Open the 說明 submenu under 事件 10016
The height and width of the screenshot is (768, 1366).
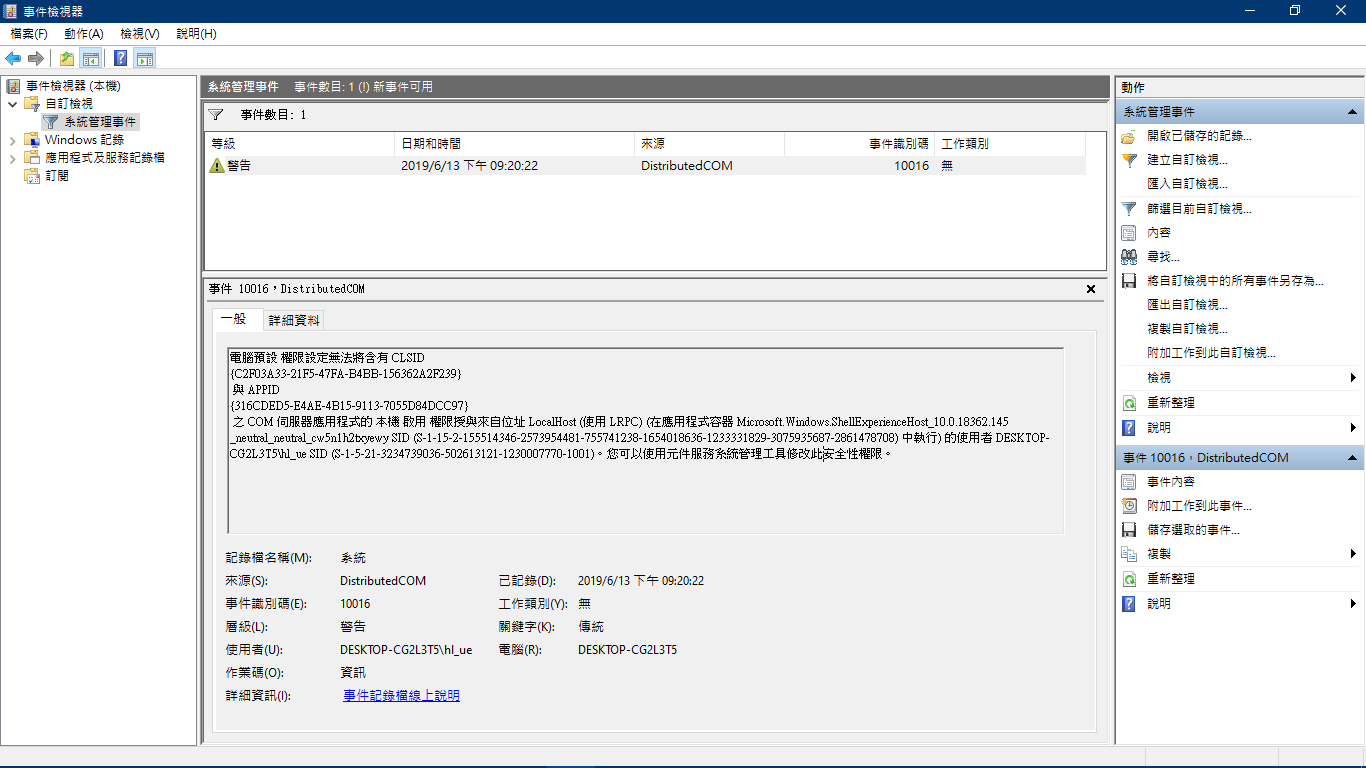tap(1353, 604)
